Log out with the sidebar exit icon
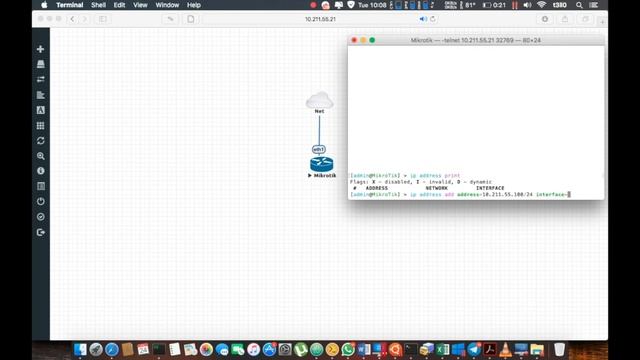 40,232
